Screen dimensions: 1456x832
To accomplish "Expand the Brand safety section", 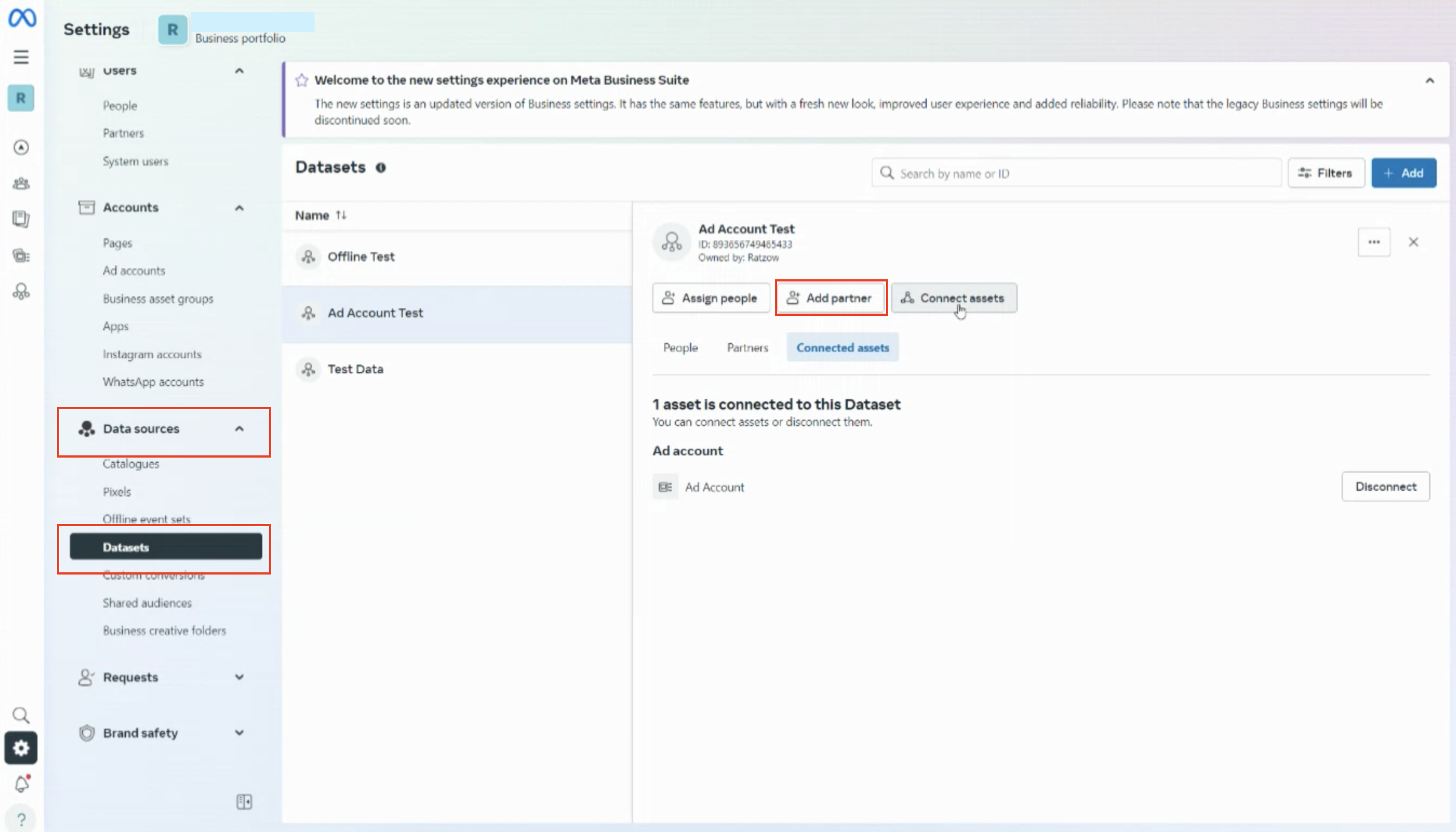I will 240,733.
